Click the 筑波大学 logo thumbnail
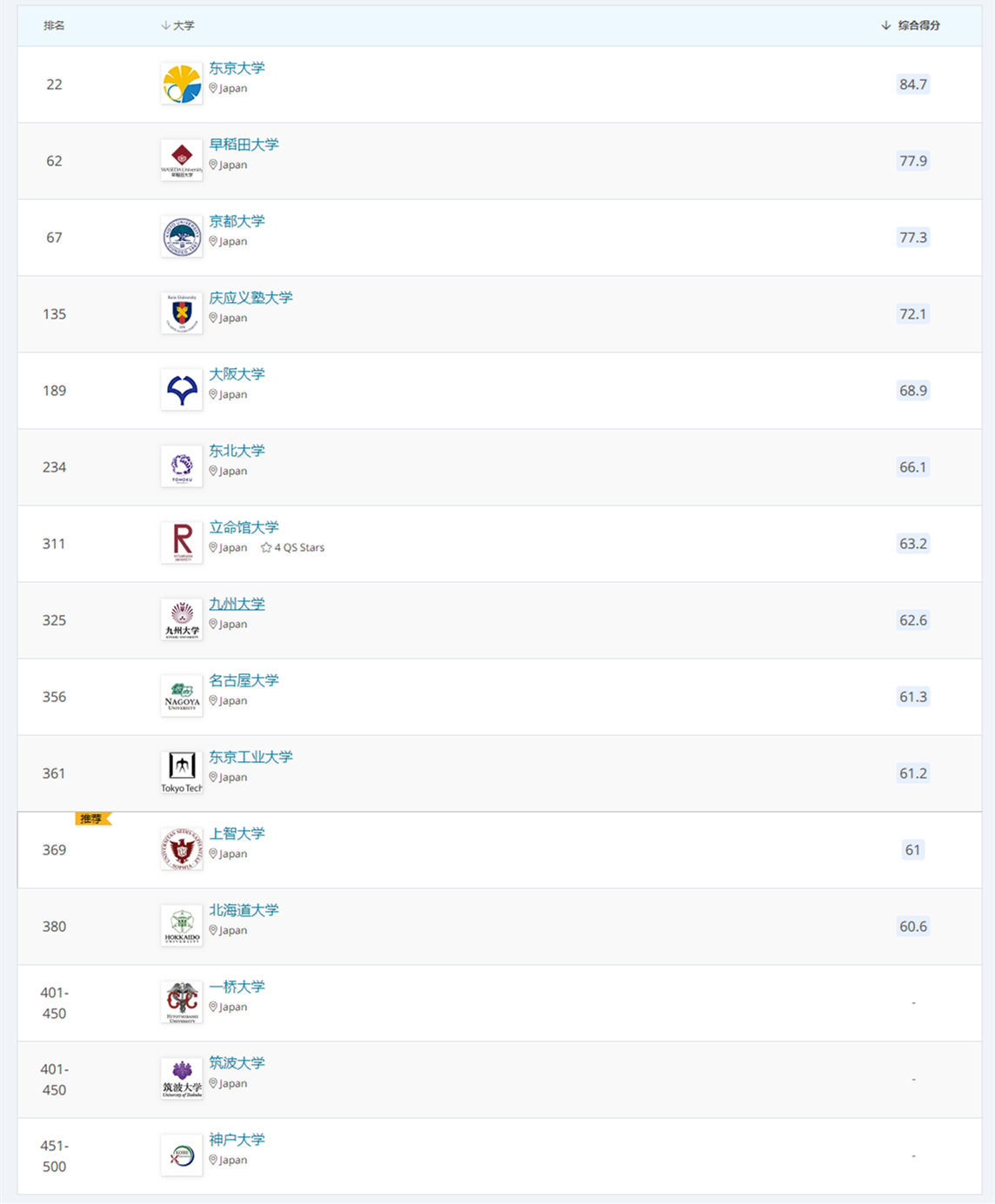Image resolution: width=995 pixels, height=1204 pixels. click(182, 1080)
